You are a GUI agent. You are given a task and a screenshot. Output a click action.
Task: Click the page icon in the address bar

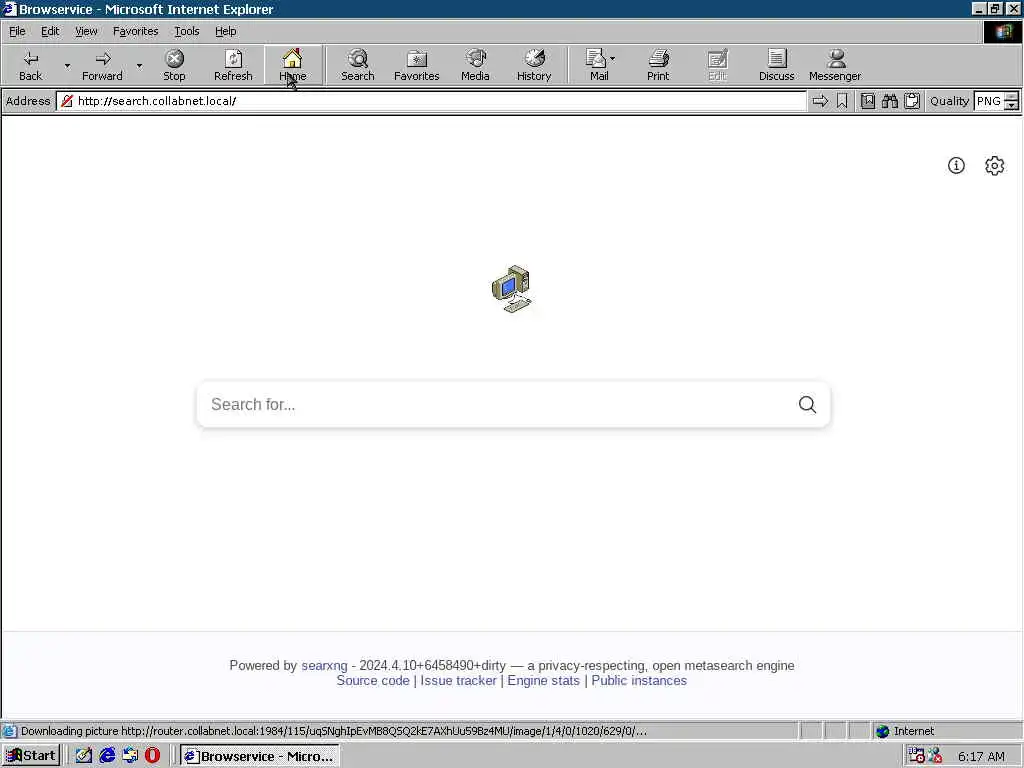[x=67, y=101]
